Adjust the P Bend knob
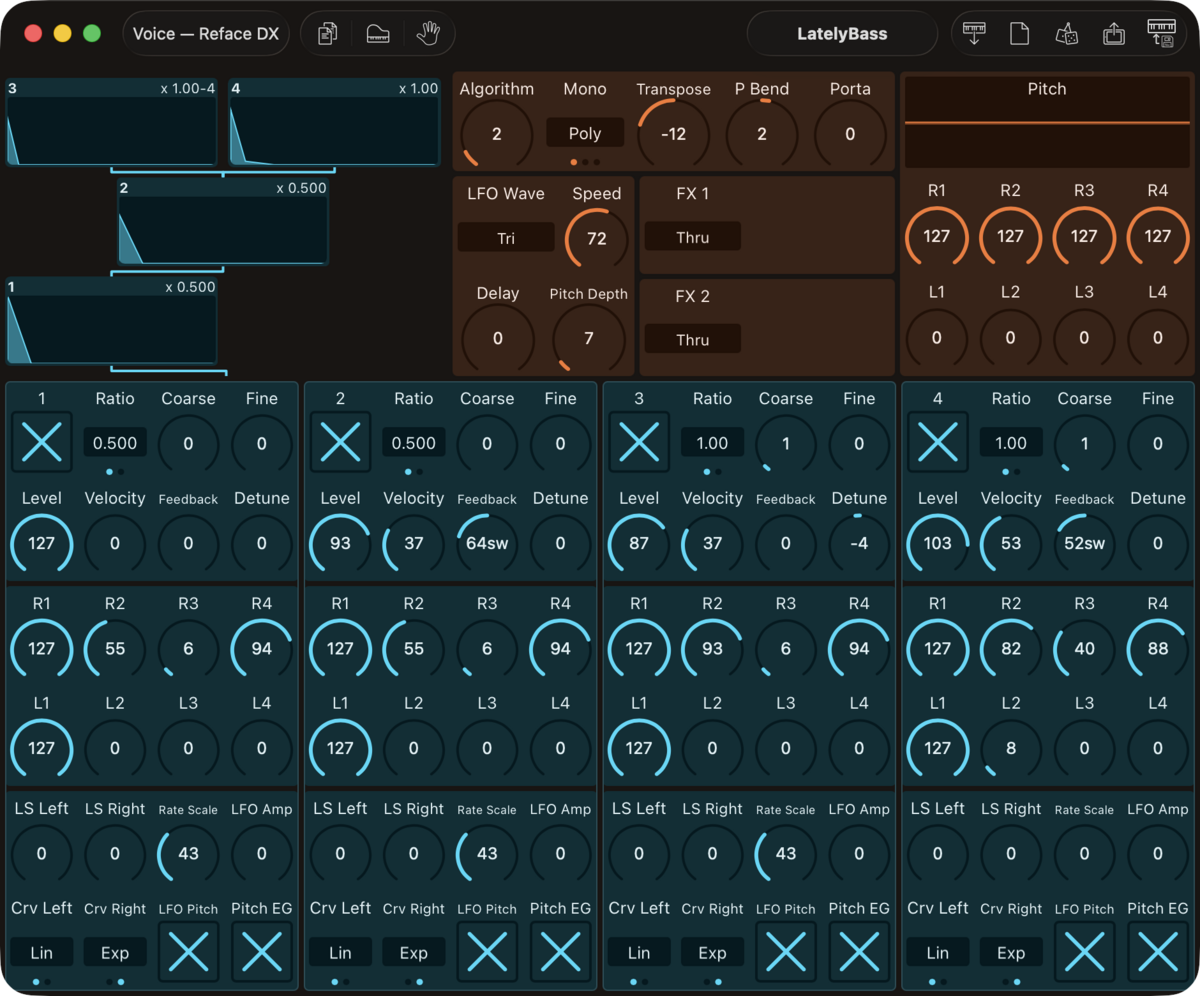 [762, 134]
